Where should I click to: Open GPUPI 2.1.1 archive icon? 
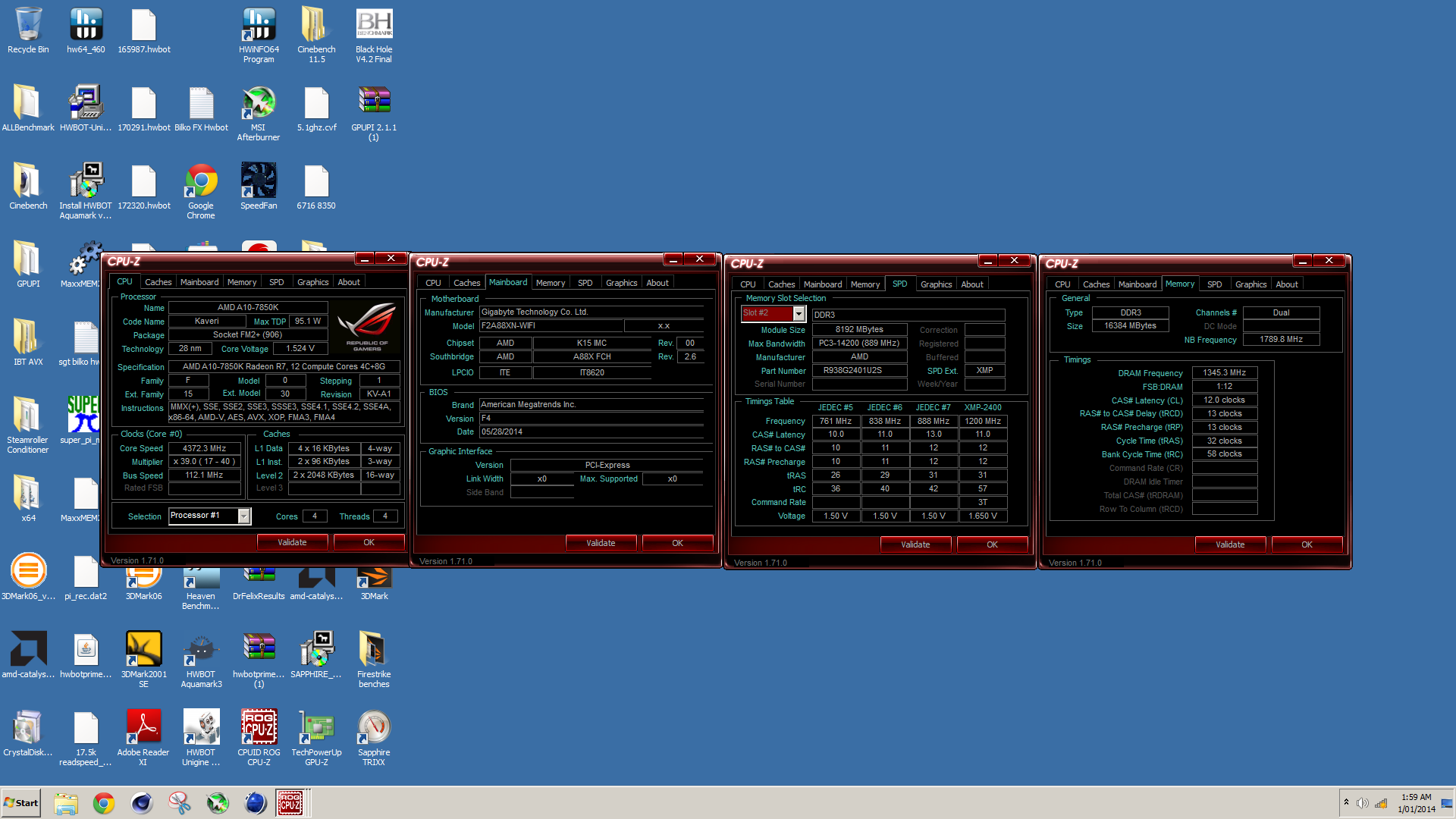[374, 113]
